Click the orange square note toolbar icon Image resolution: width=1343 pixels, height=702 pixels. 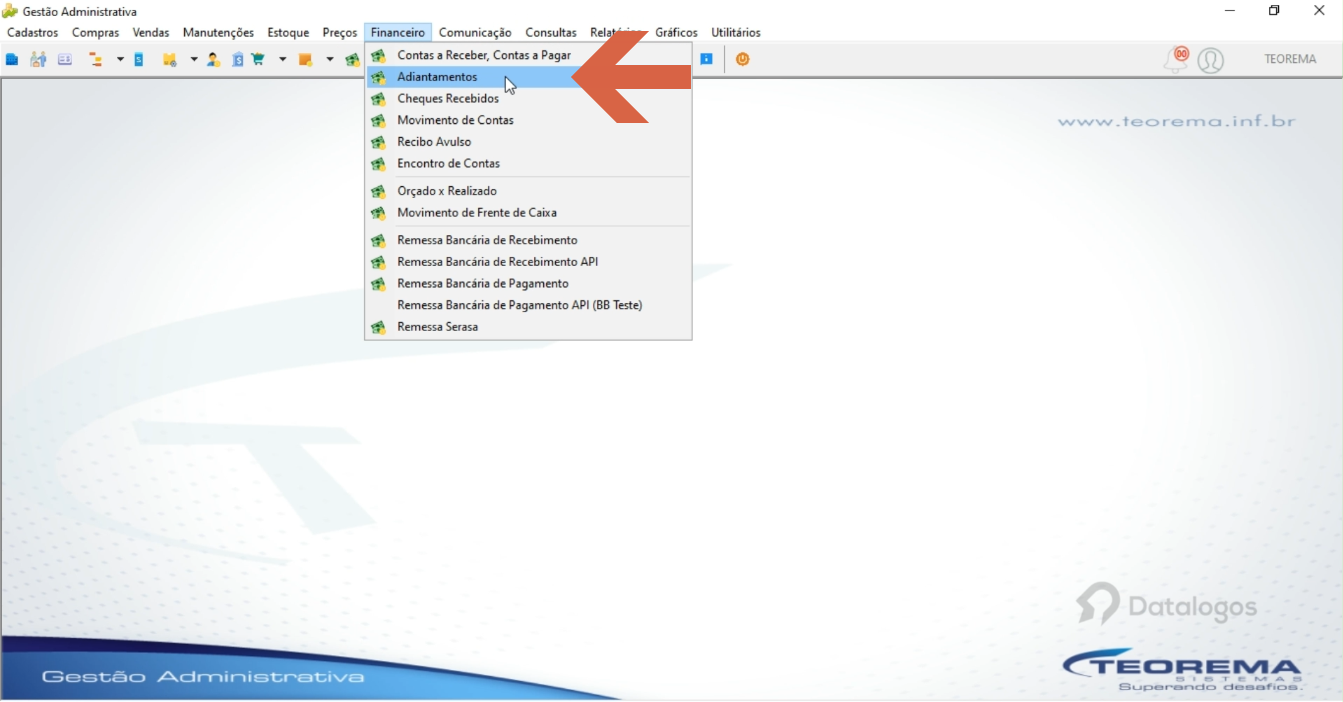305,59
